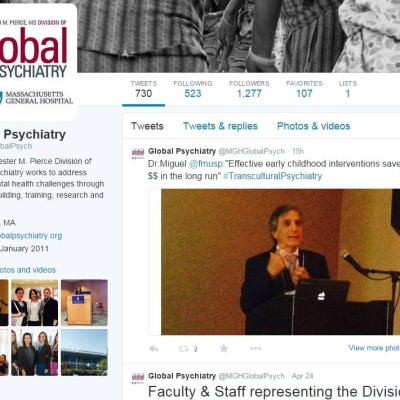
Task: Open the Followers 1,277 list
Action: pos(249,89)
